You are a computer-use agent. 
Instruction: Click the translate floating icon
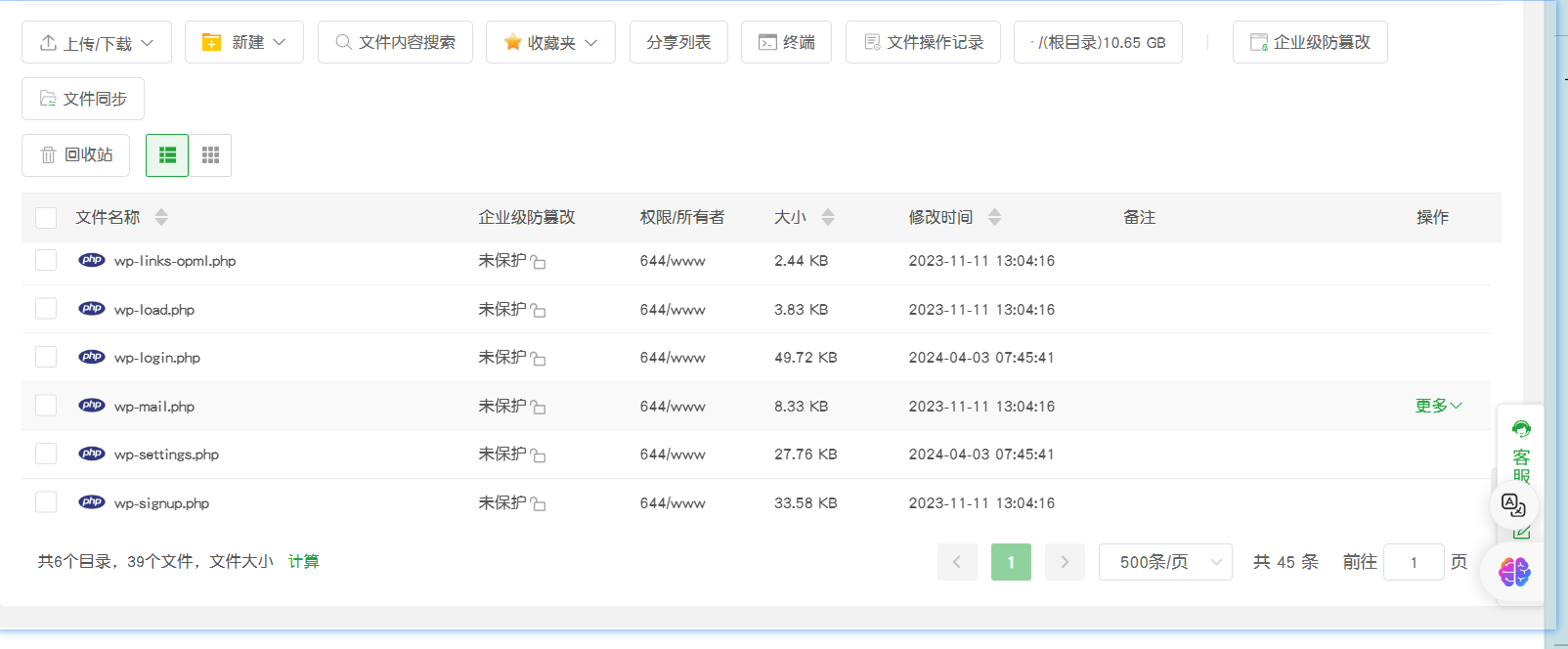(x=1513, y=505)
